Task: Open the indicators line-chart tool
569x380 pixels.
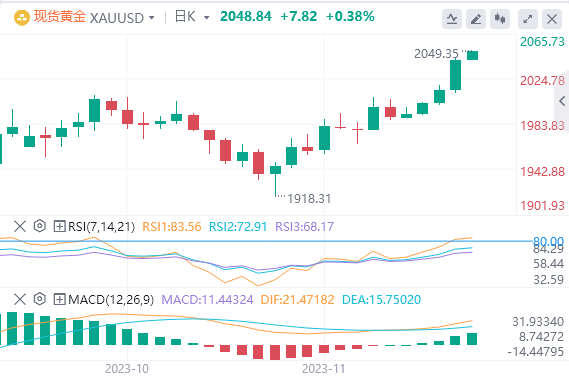Action: click(452, 19)
